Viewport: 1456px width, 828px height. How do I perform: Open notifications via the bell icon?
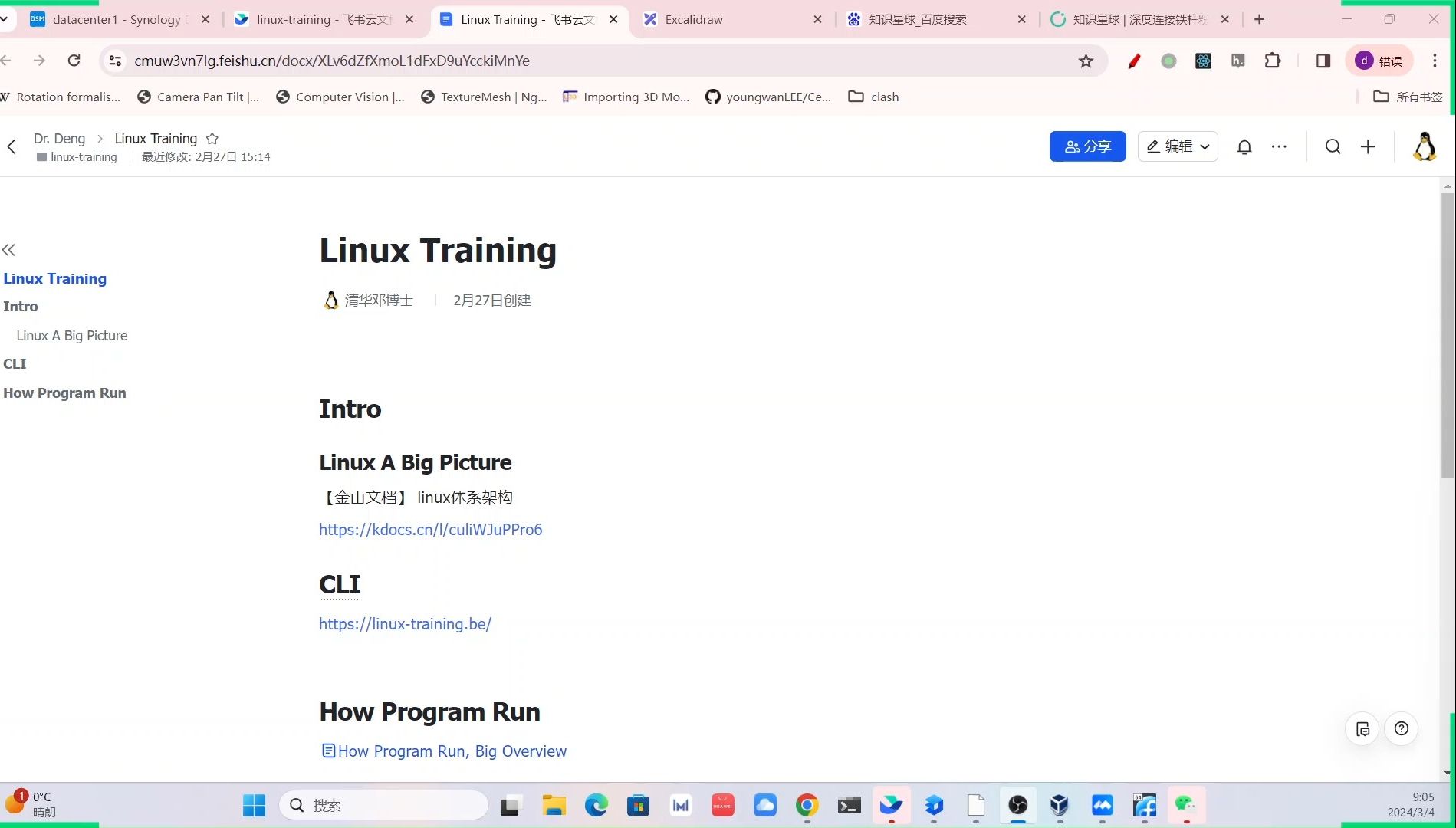click(x=1244, y=146)
